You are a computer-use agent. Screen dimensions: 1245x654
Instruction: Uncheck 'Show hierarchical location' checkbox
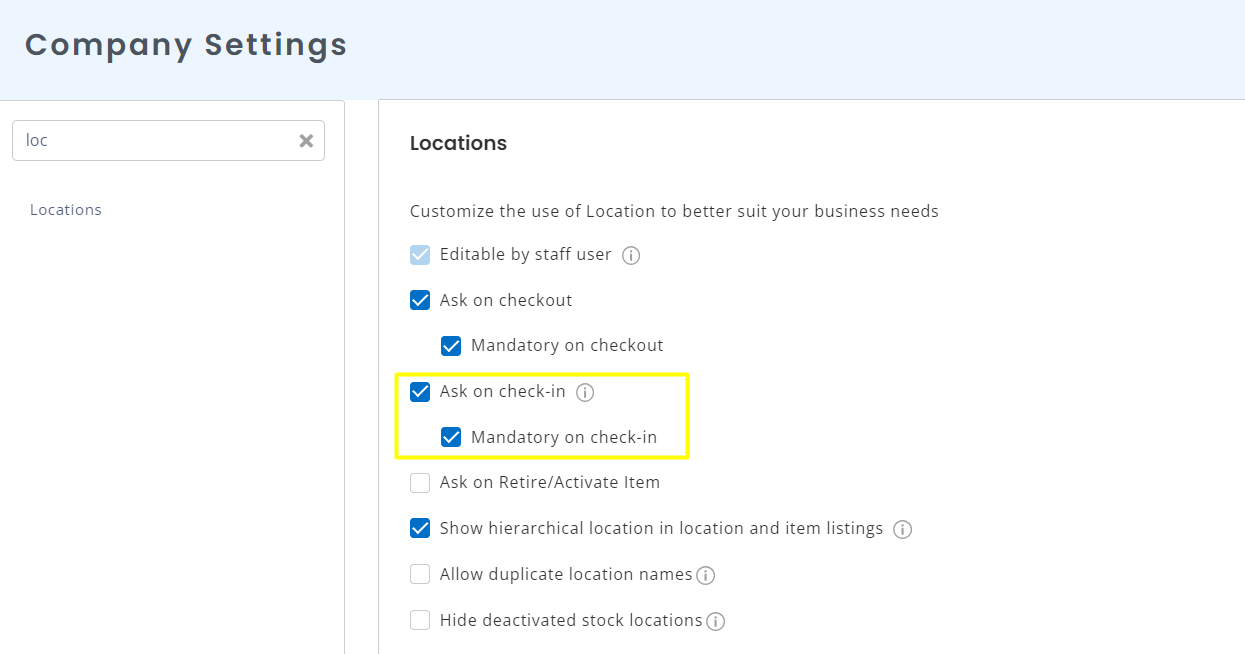[x=420, y=528]
